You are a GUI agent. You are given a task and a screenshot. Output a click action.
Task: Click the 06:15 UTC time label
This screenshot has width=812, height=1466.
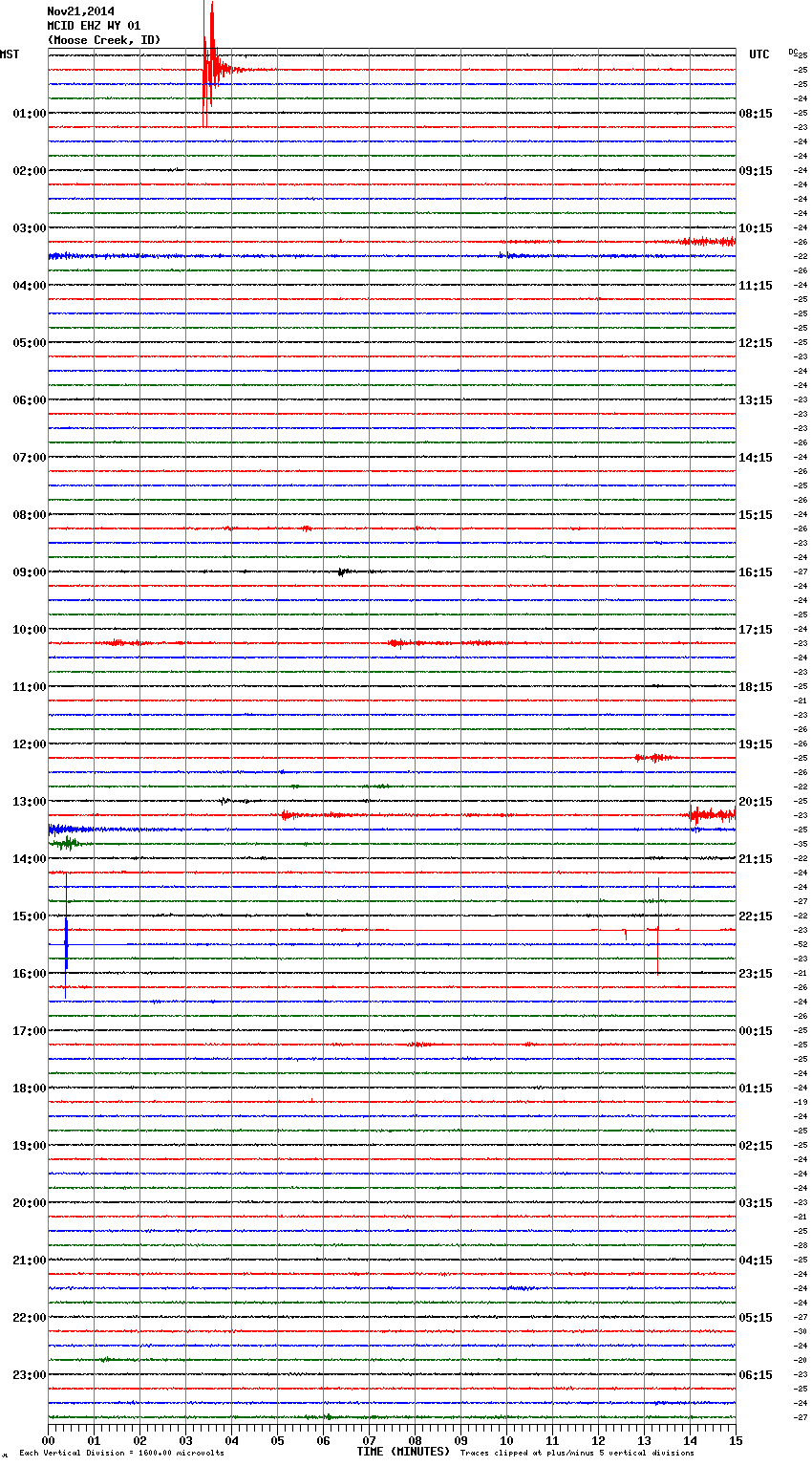[x=756, y=1374]
